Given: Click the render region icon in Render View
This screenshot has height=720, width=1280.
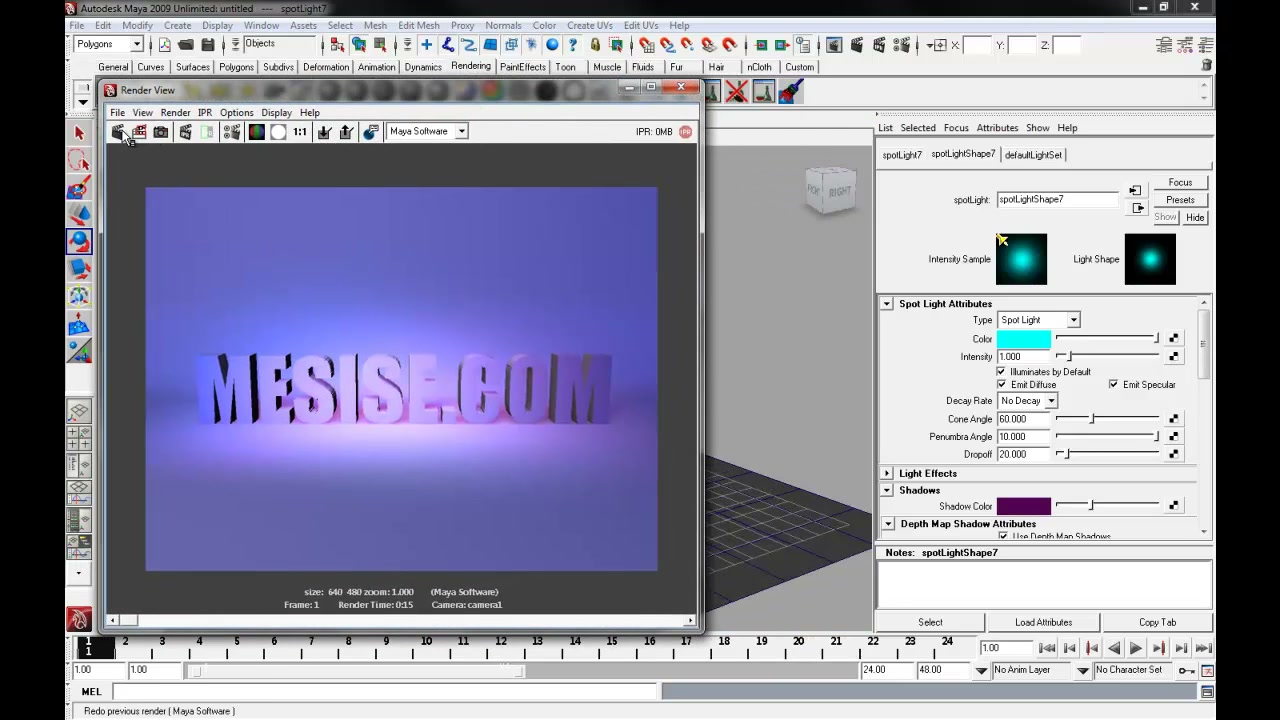Looking at the screenshot, I should click(x=139, y=132).
